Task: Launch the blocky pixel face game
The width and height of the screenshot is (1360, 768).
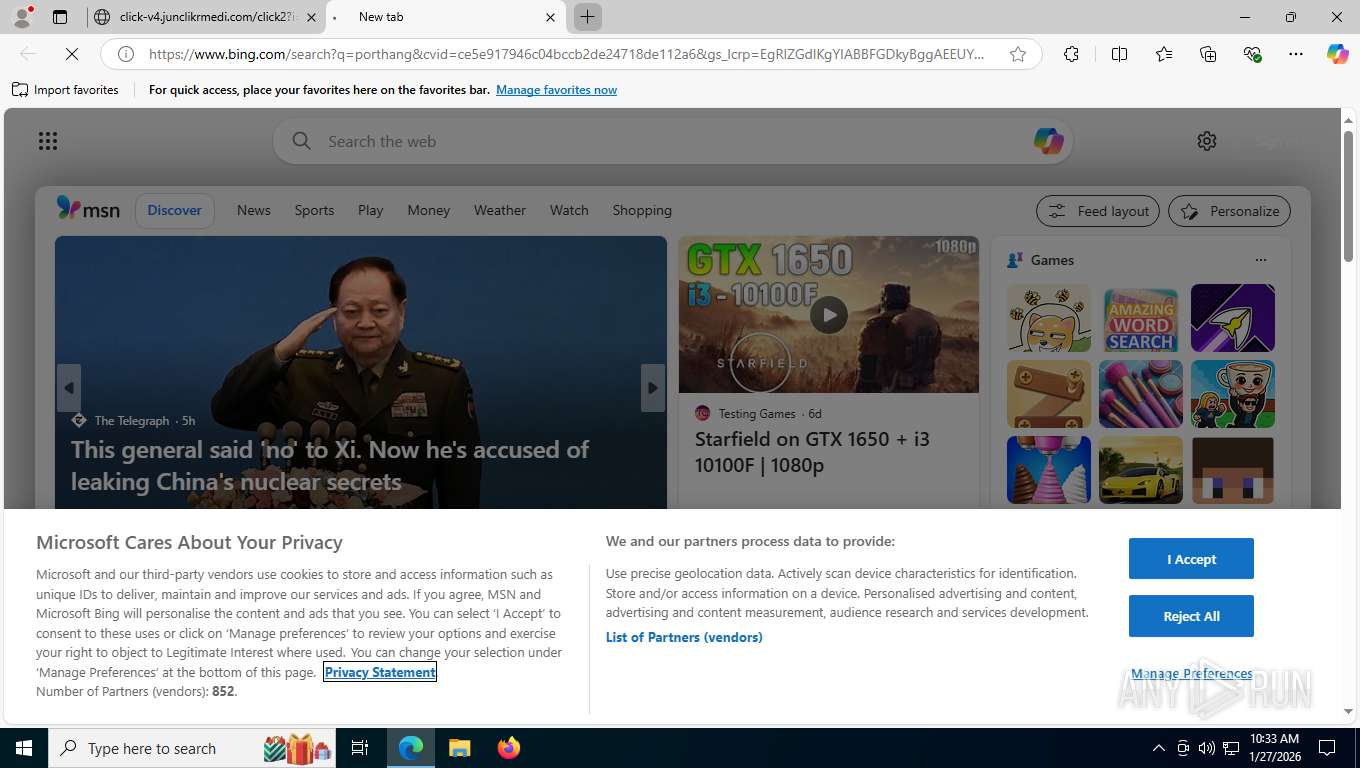Action: [1232, 470]
